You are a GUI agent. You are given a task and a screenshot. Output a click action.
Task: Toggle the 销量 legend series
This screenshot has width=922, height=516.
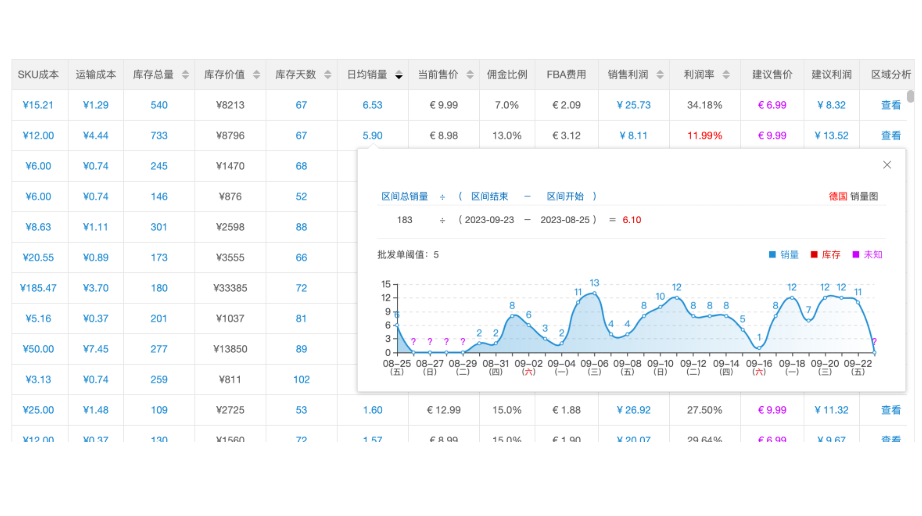(783, 255)
